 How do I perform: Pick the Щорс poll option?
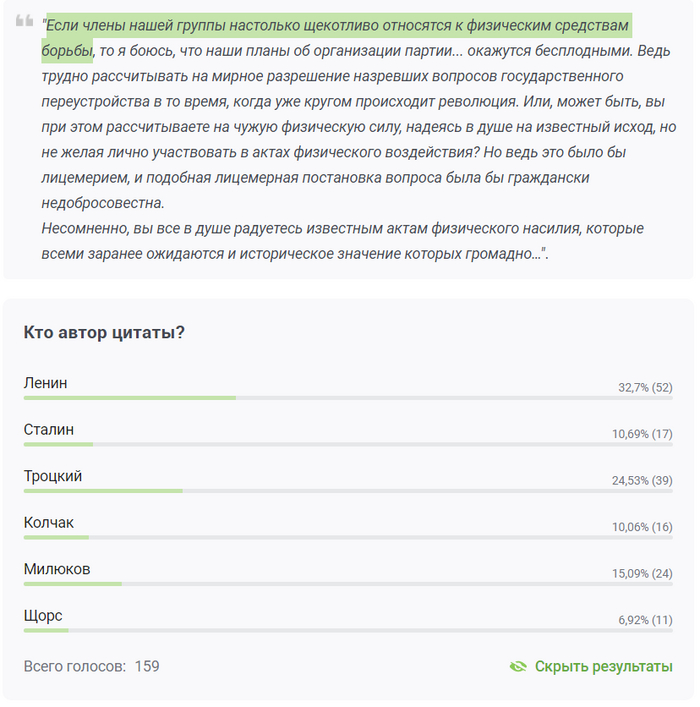(x=43, y=615)
